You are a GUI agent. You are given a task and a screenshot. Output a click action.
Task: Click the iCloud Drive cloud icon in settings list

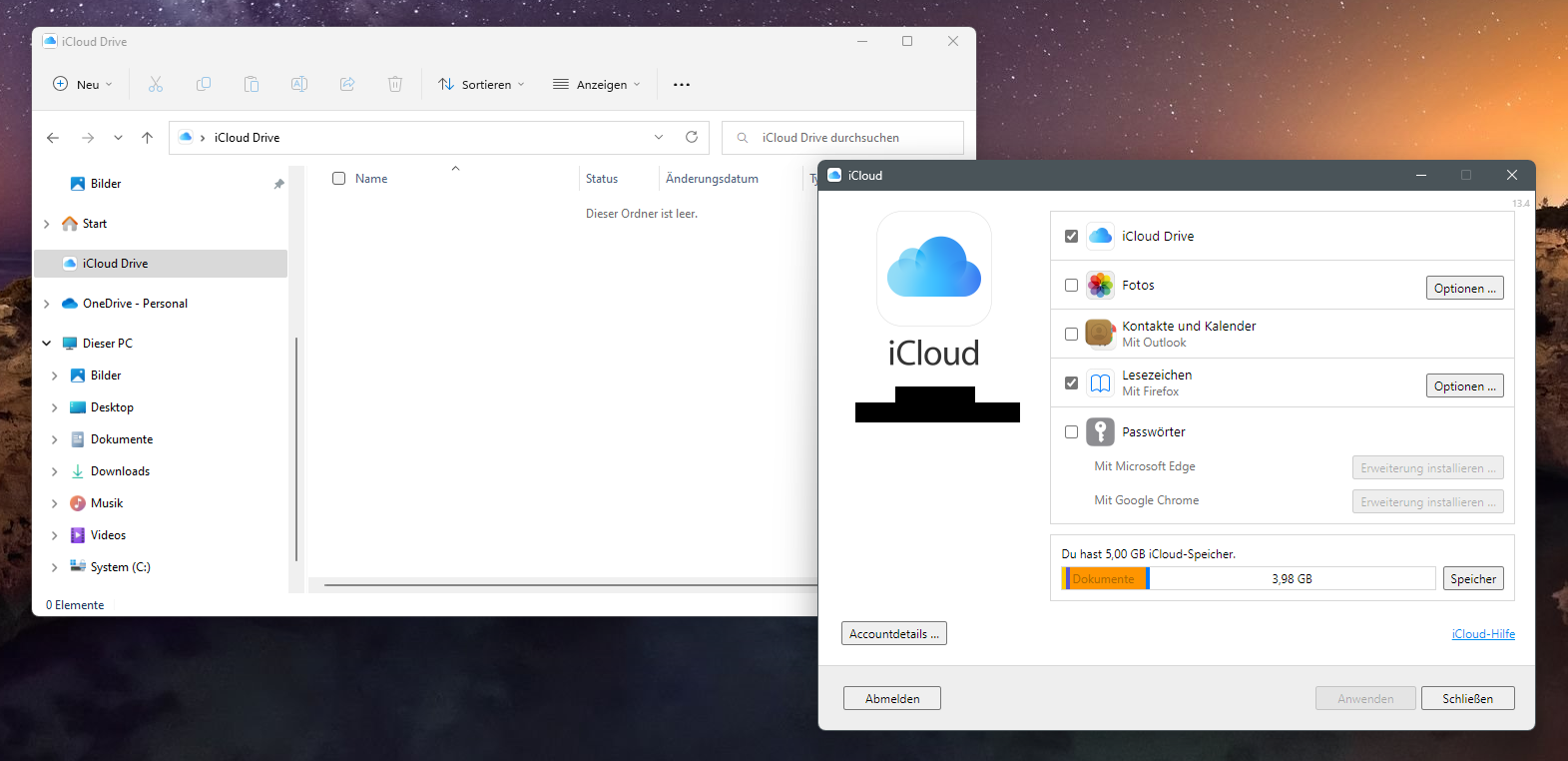tap(1100, 236)
